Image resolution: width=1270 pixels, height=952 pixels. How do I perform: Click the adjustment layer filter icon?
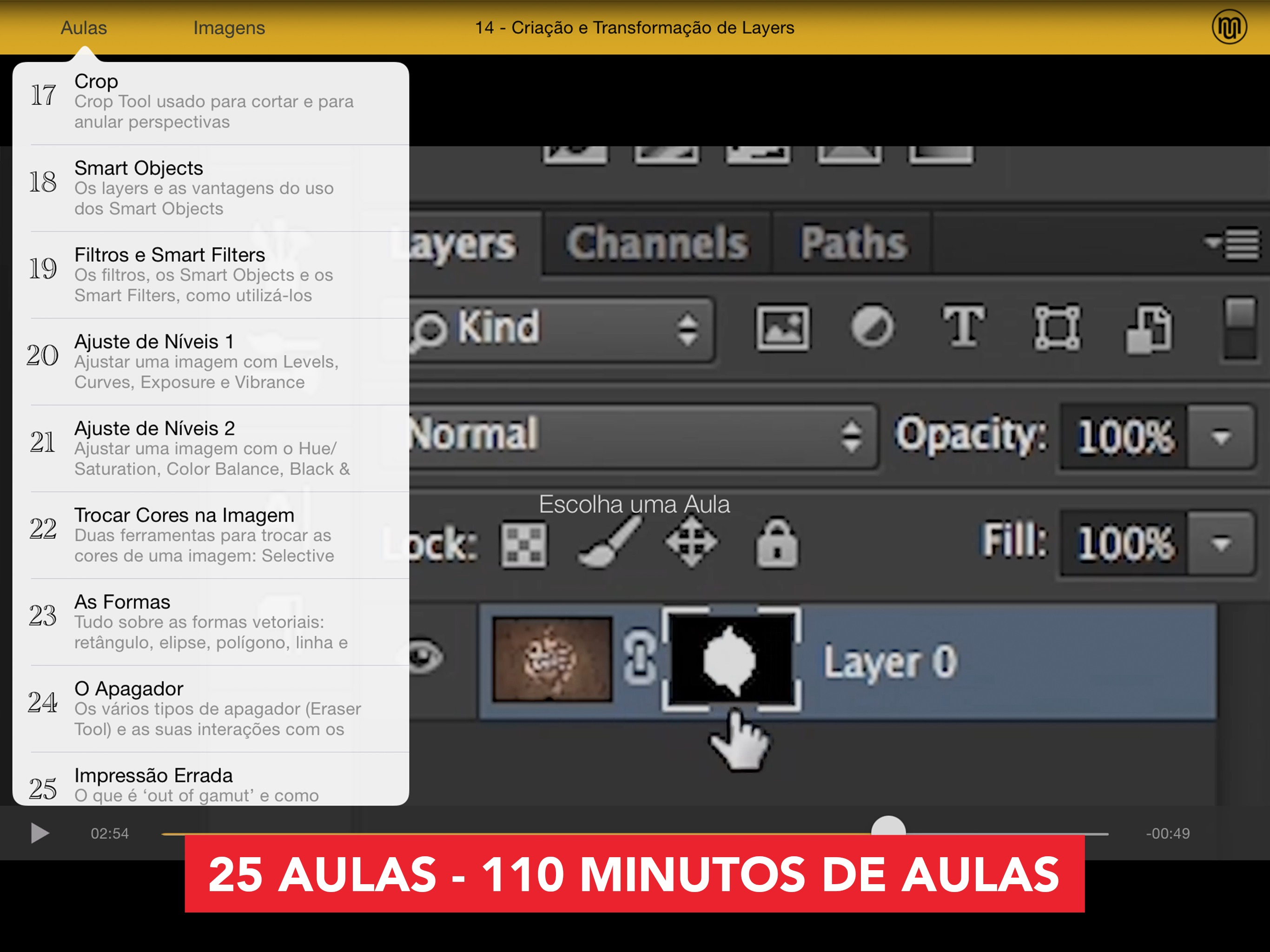872,327
